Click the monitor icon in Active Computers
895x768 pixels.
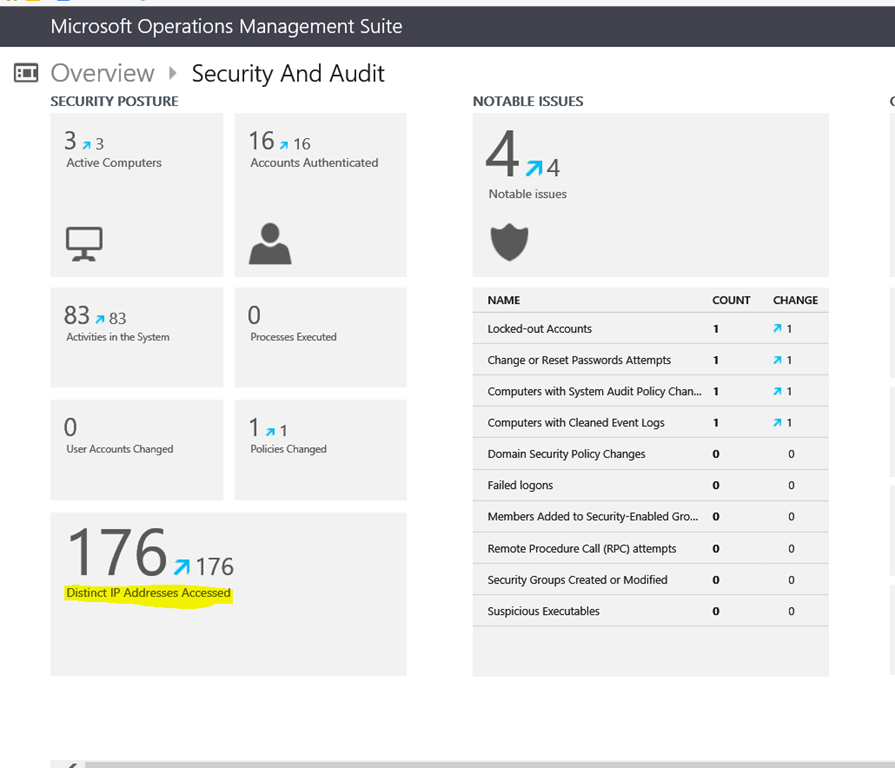point(84,244)
